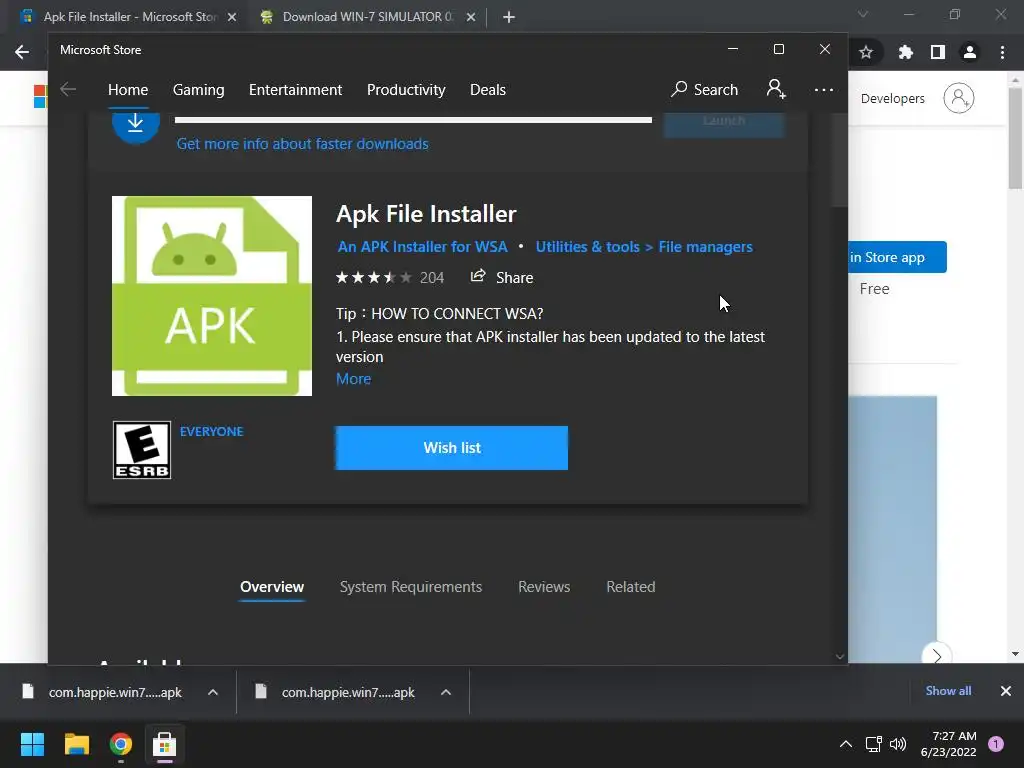Switch to Download WIN-7 SIMULATOR browser tab
1024x768 pixels.
(x=367, y=18)
